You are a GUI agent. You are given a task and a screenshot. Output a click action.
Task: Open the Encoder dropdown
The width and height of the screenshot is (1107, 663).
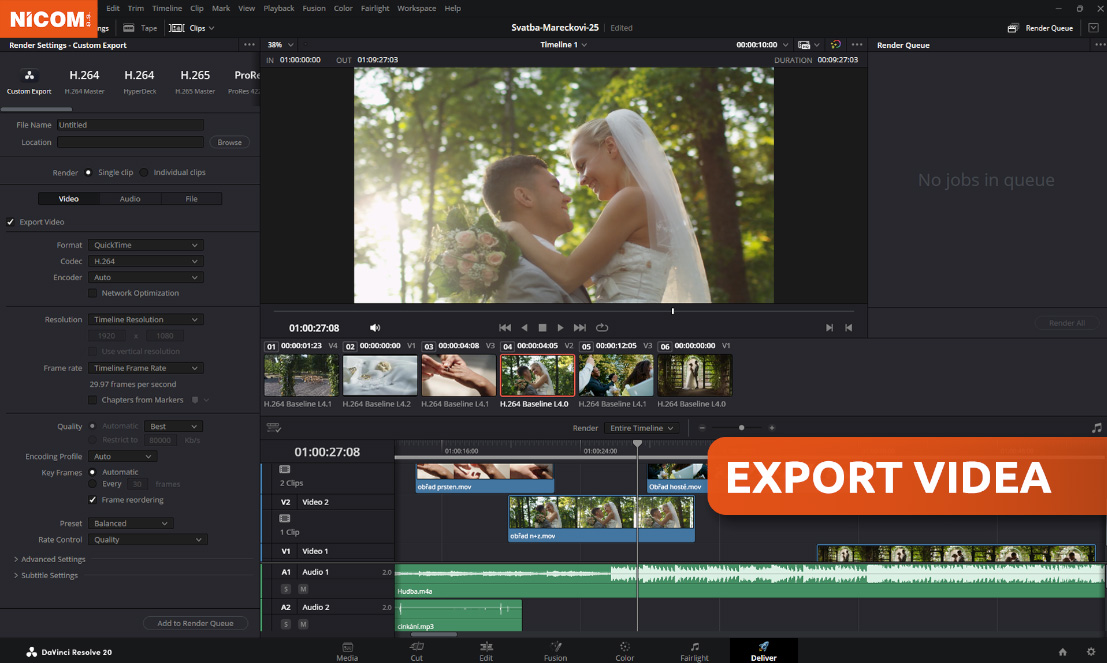pyautogui.click(x=145, y=277)
